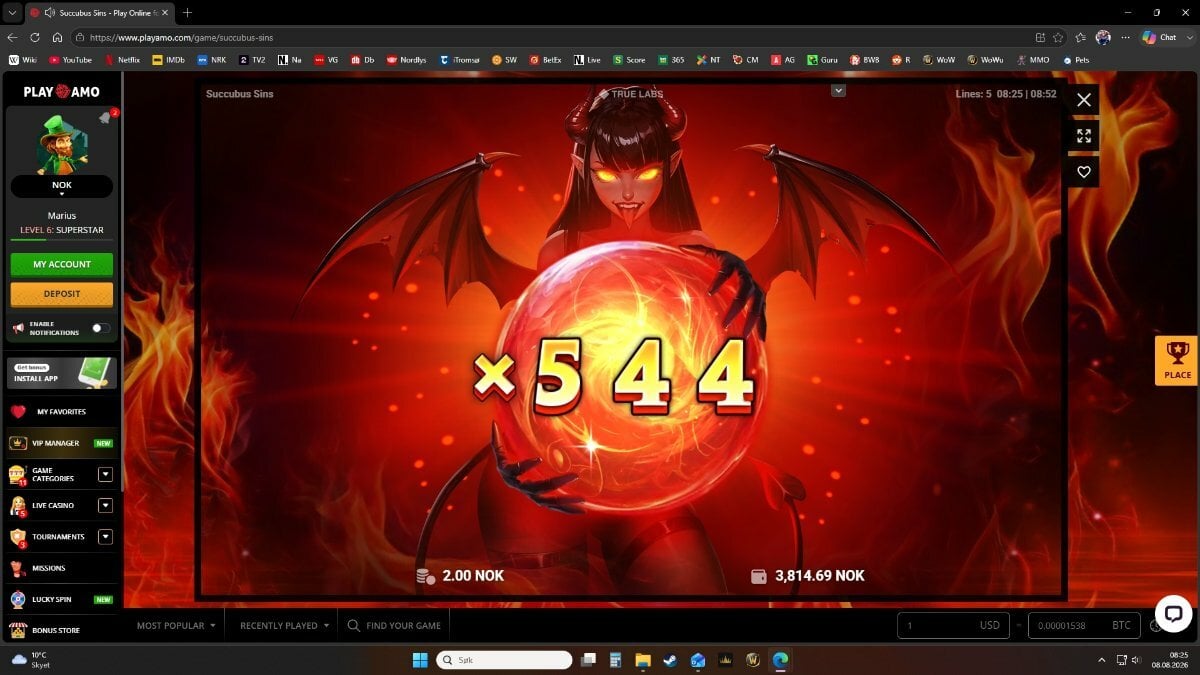1200x675 pixels.
Task: Expand the Tournaments section
Action: (105, 536)
